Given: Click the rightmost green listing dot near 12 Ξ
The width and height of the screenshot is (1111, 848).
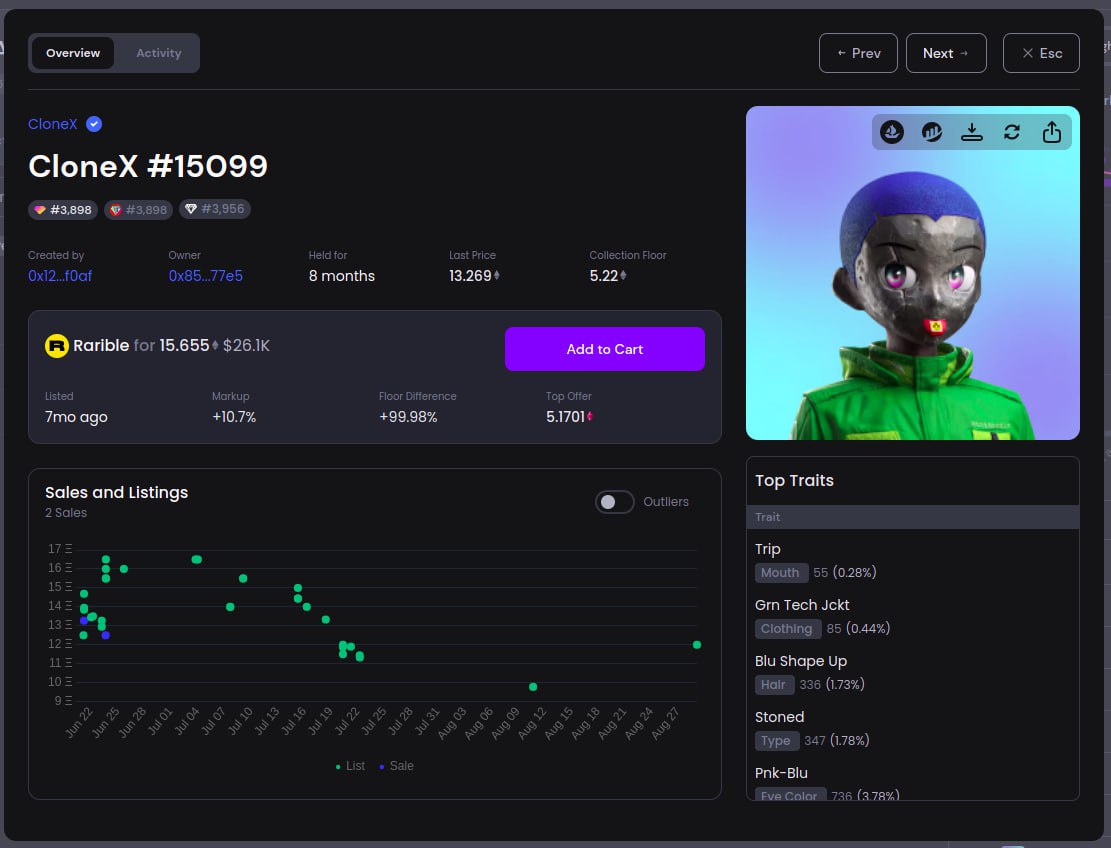Looking at the screenshot, I should (697, 645).
